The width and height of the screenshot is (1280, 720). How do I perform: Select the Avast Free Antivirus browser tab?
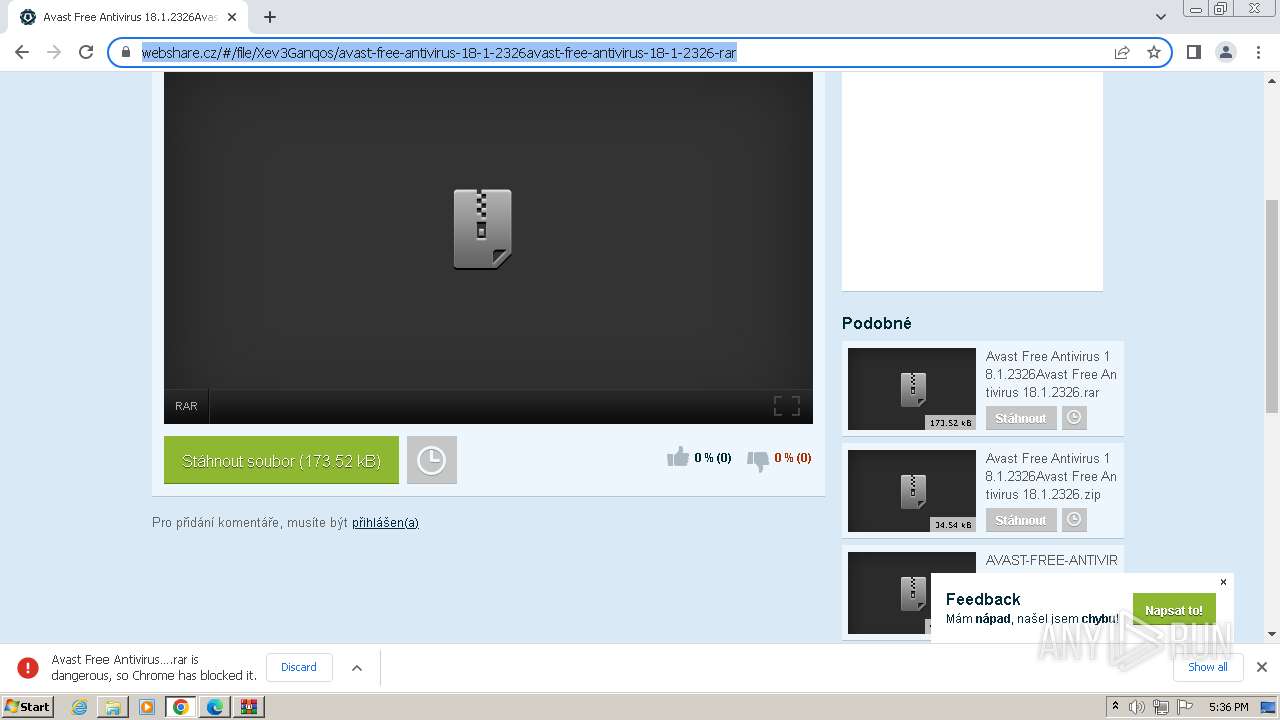(x=128, y=17)
